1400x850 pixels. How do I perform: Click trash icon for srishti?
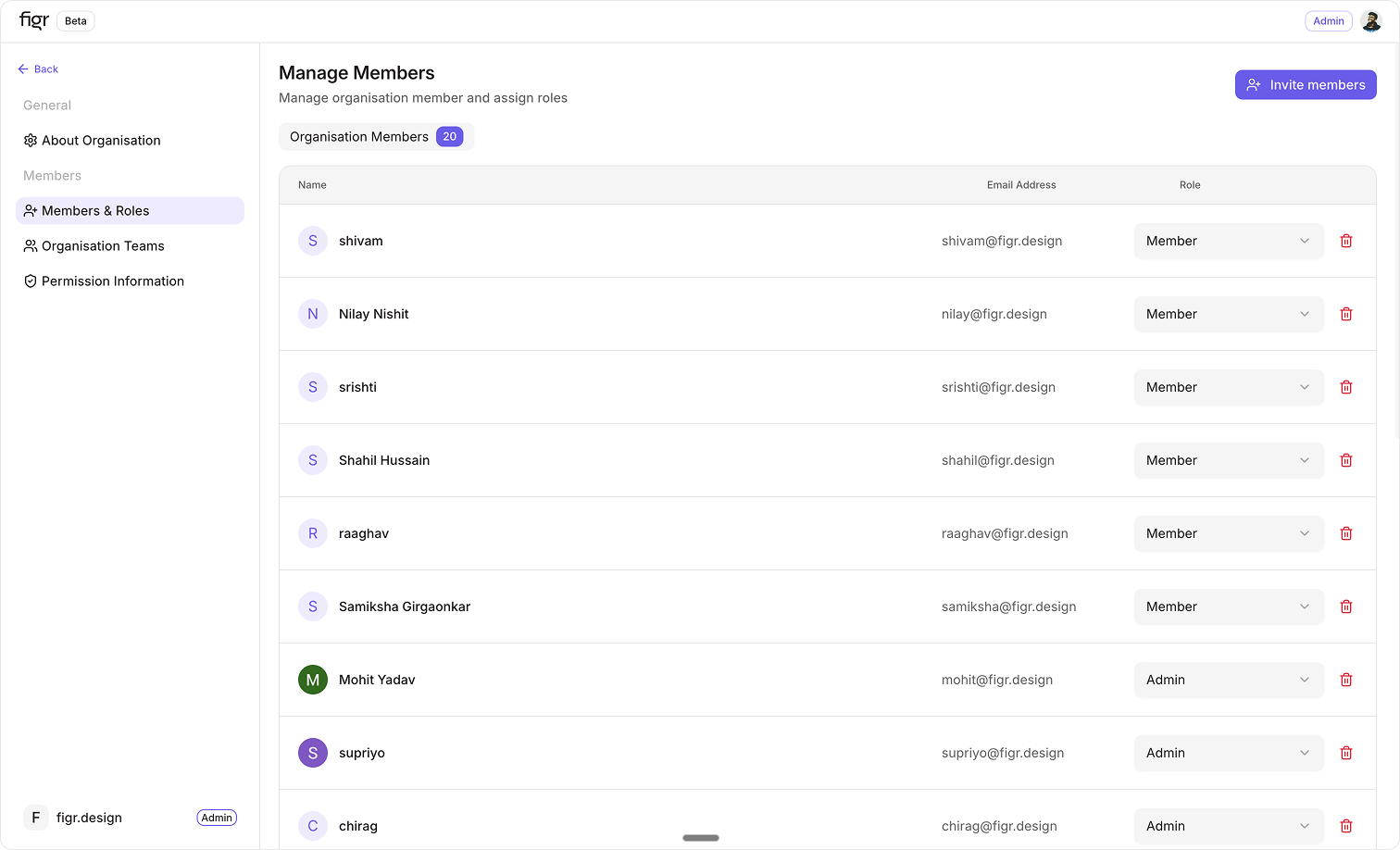(x=1346, y=387)
